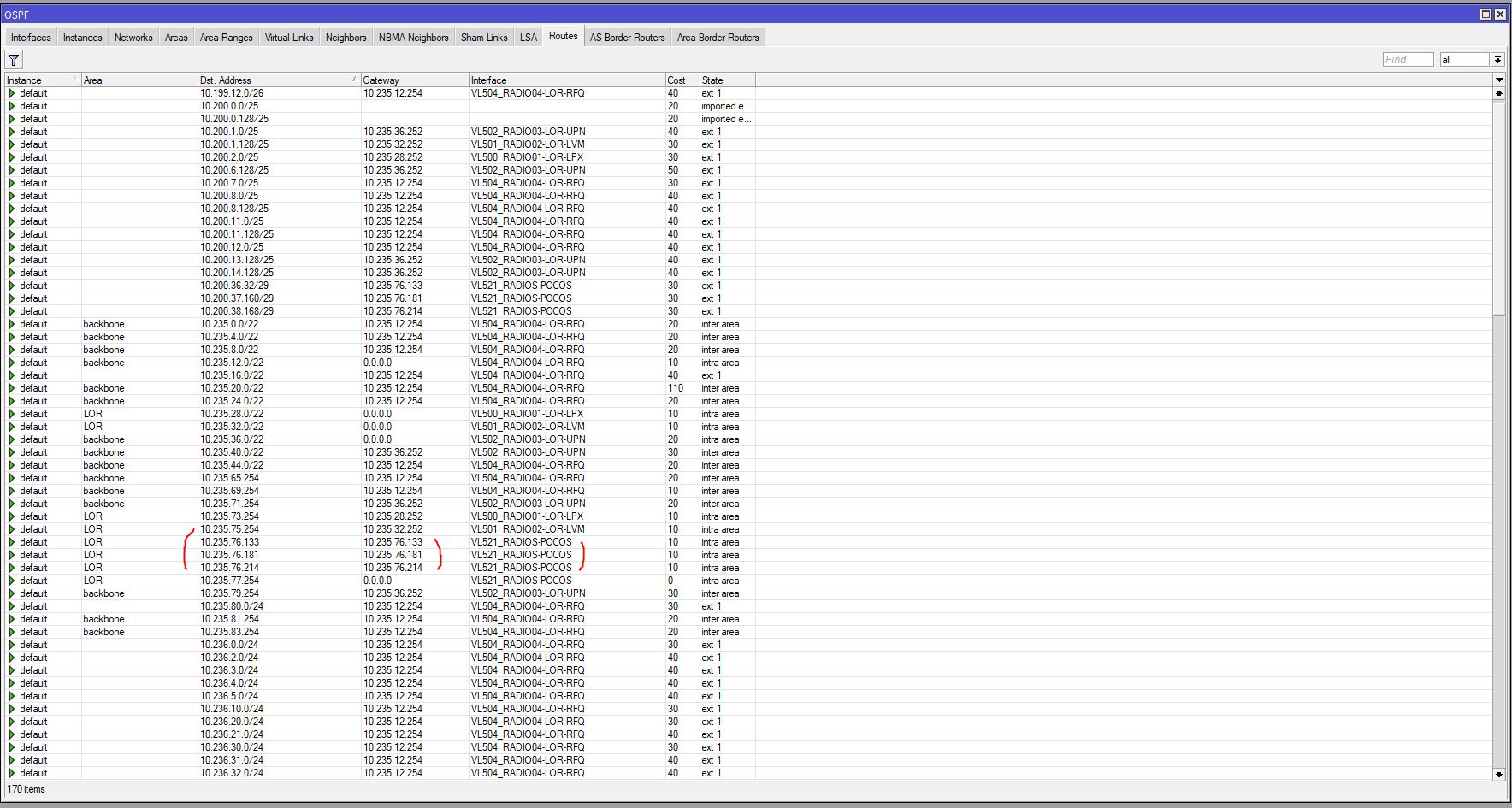Viewport: 1512px width, 808px height.
Task: Select the route icon for 10.235.0.0/22
Action: tap(12, 324)
